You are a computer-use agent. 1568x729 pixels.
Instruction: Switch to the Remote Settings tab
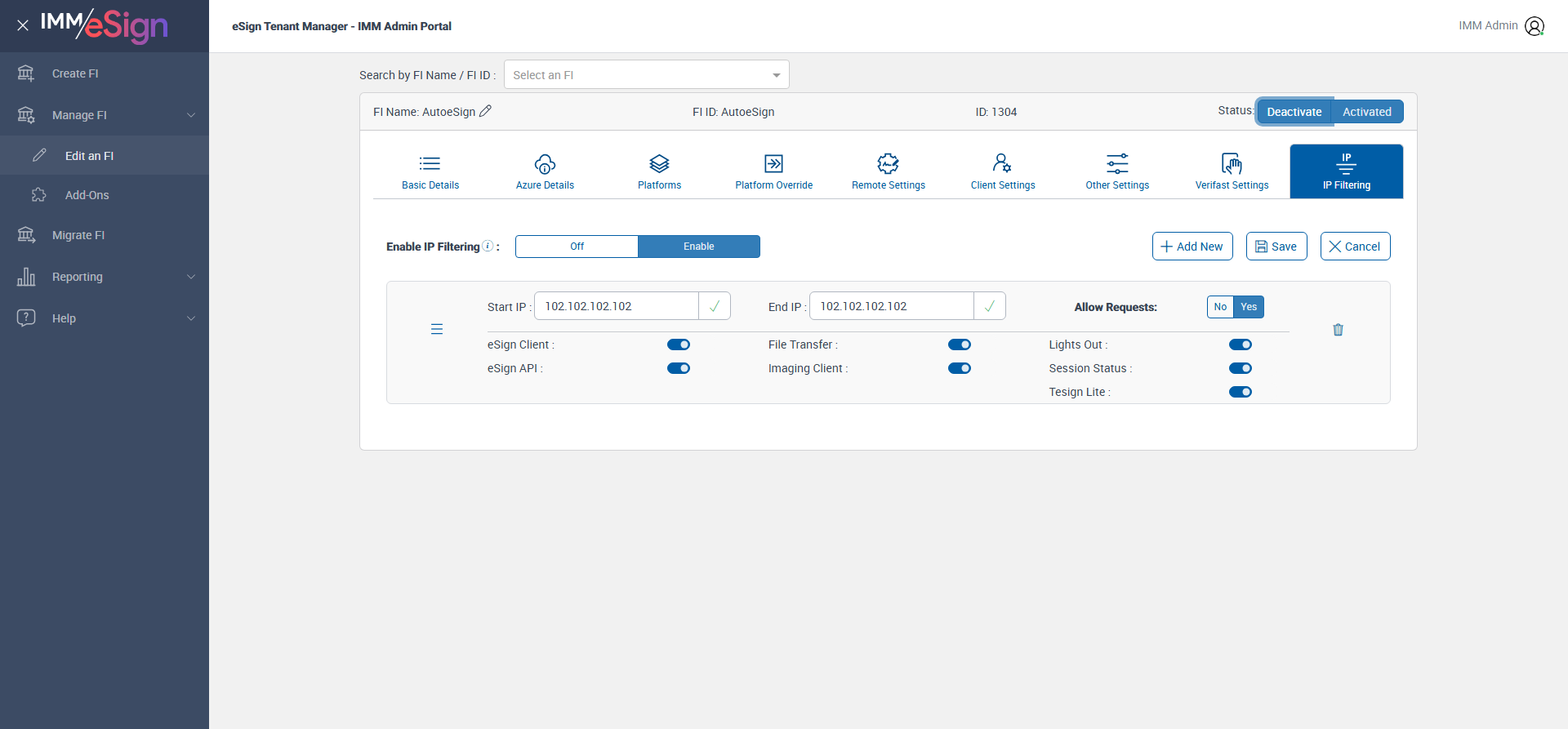click(889, 171)
